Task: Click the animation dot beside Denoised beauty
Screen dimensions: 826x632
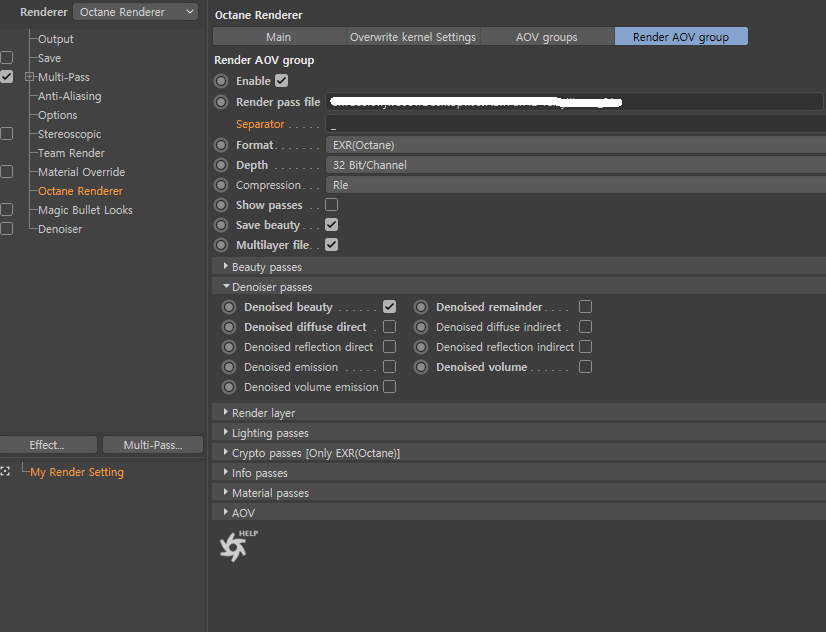Action: (229, 307)
